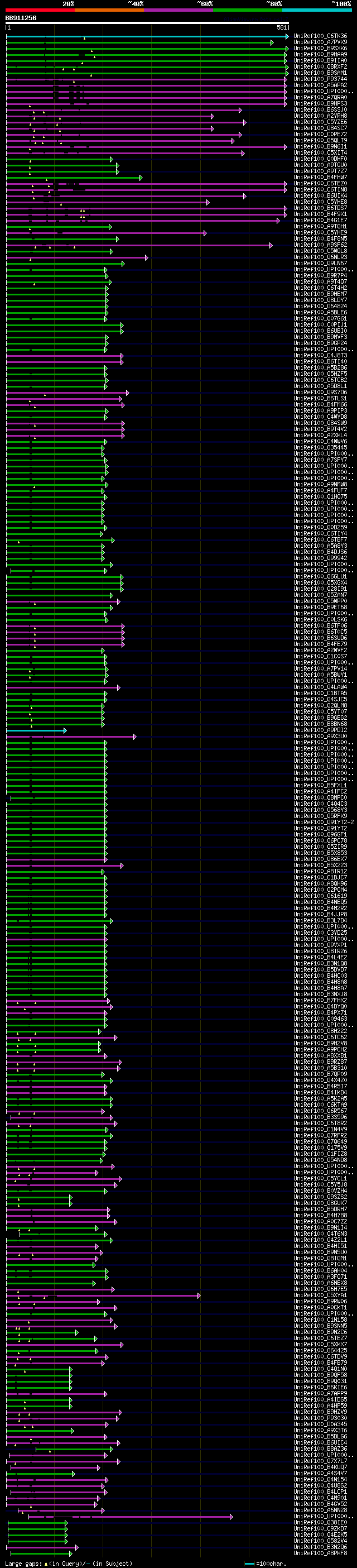Select hit UniRef100_A6NN28
This screenshot has width=357, height=1568.
[321, 1510]
